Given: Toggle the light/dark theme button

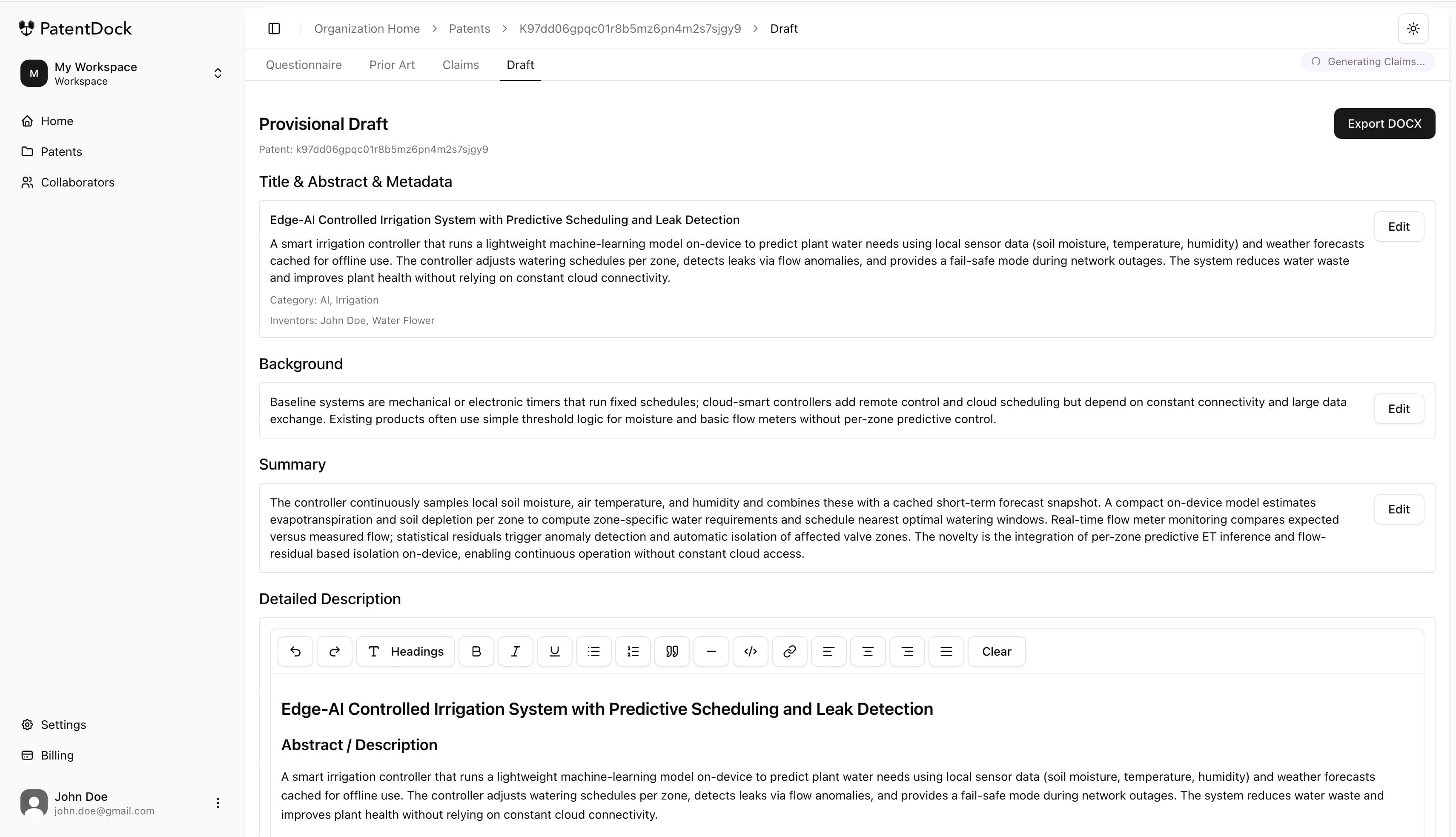Looking at the screenshot, I should (x=1413, y=29).
